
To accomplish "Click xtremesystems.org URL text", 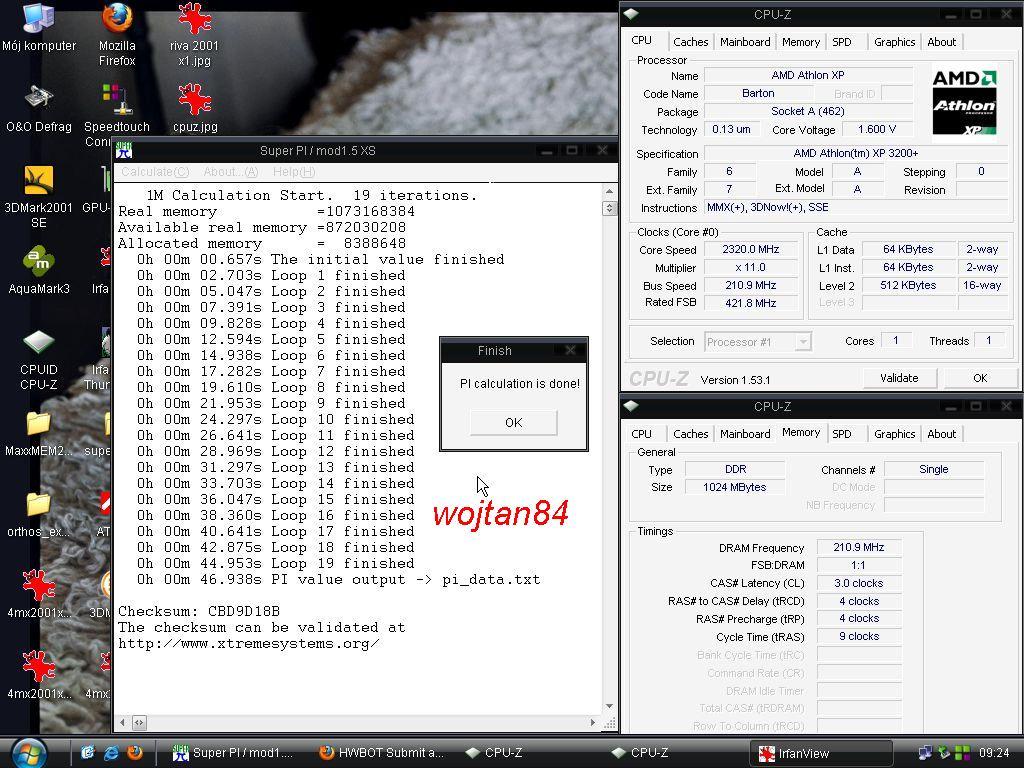I will [x=248, y=643].
